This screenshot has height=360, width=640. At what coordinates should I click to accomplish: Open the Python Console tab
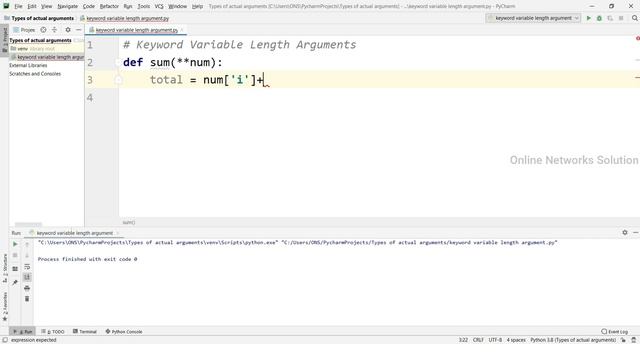point(124,331)
